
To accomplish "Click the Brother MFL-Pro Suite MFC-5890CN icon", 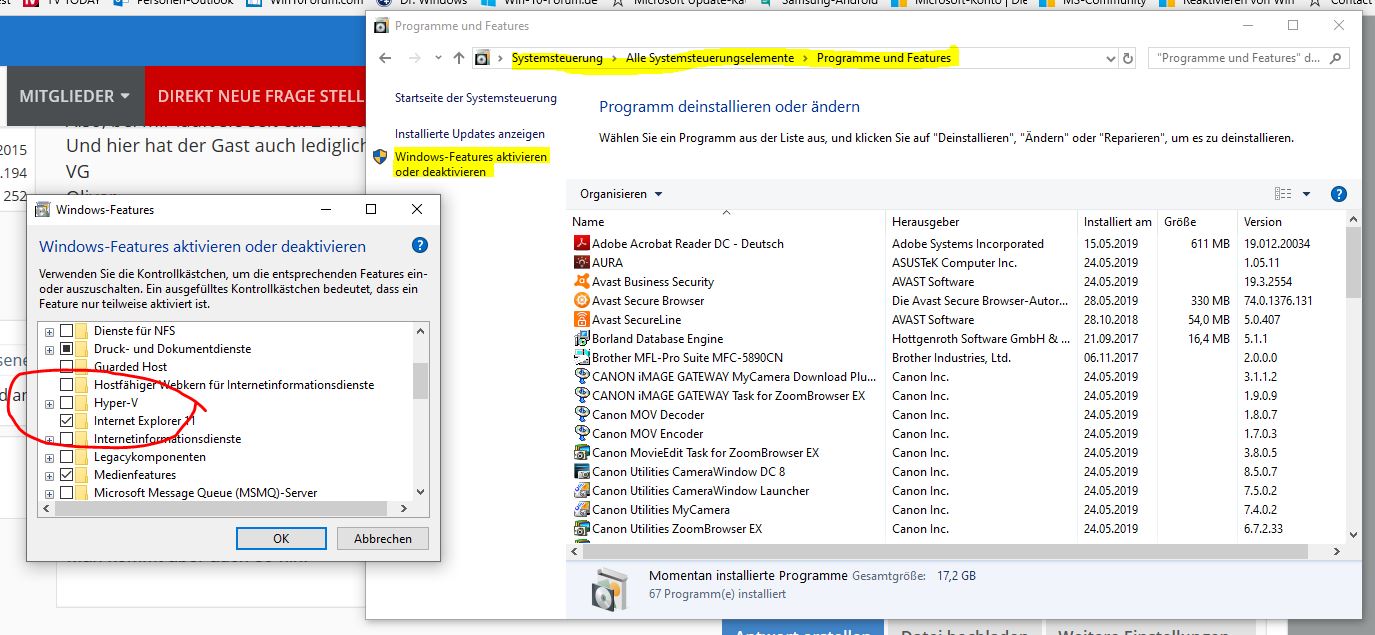I will tap(582, 357).
